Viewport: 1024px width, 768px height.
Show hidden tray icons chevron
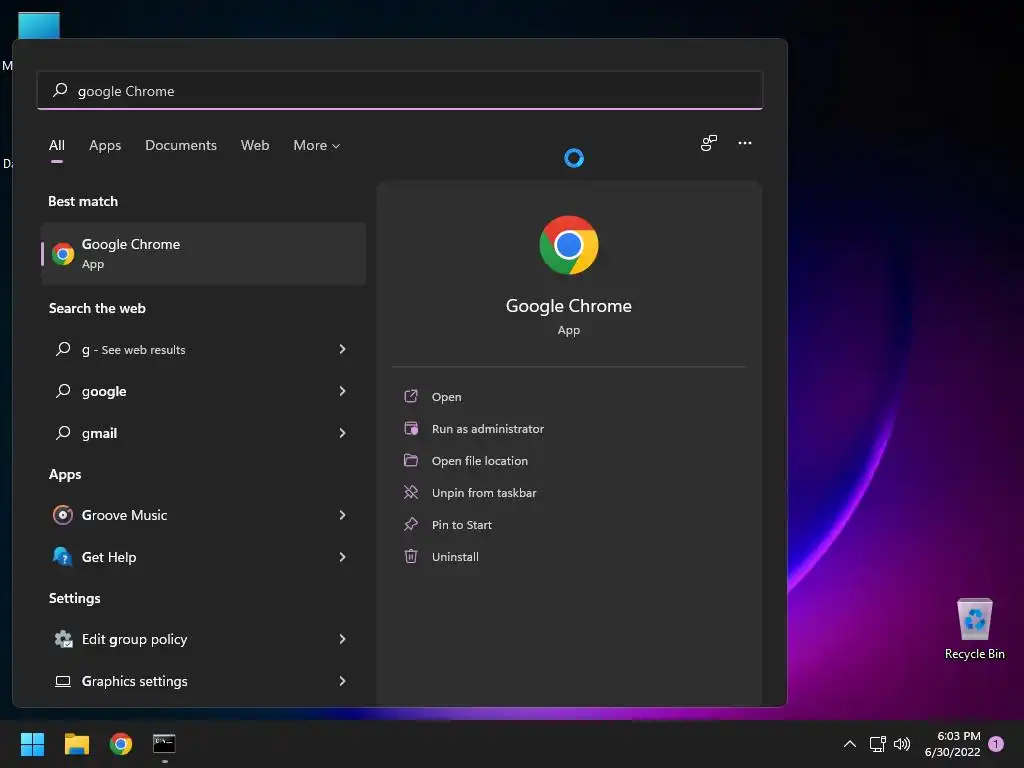pos(850,744)
